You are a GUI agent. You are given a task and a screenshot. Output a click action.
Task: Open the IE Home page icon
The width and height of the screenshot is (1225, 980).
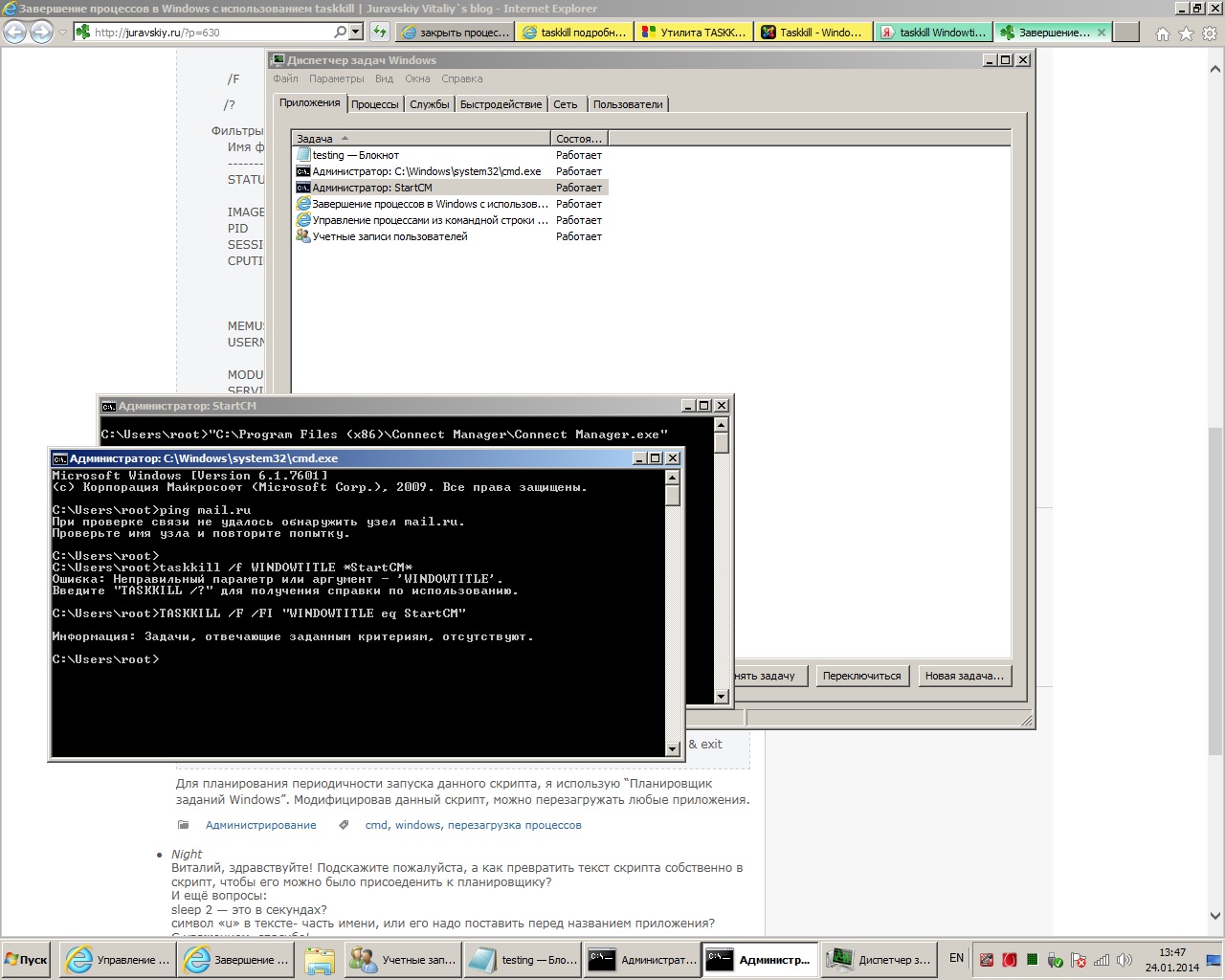(x=1163, y=33)
